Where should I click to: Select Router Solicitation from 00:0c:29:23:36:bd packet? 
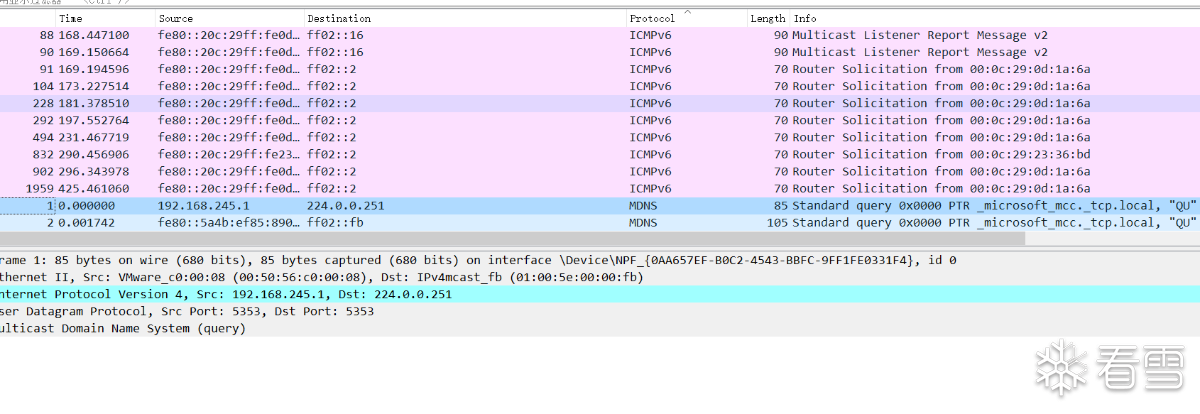coord(600,154)
